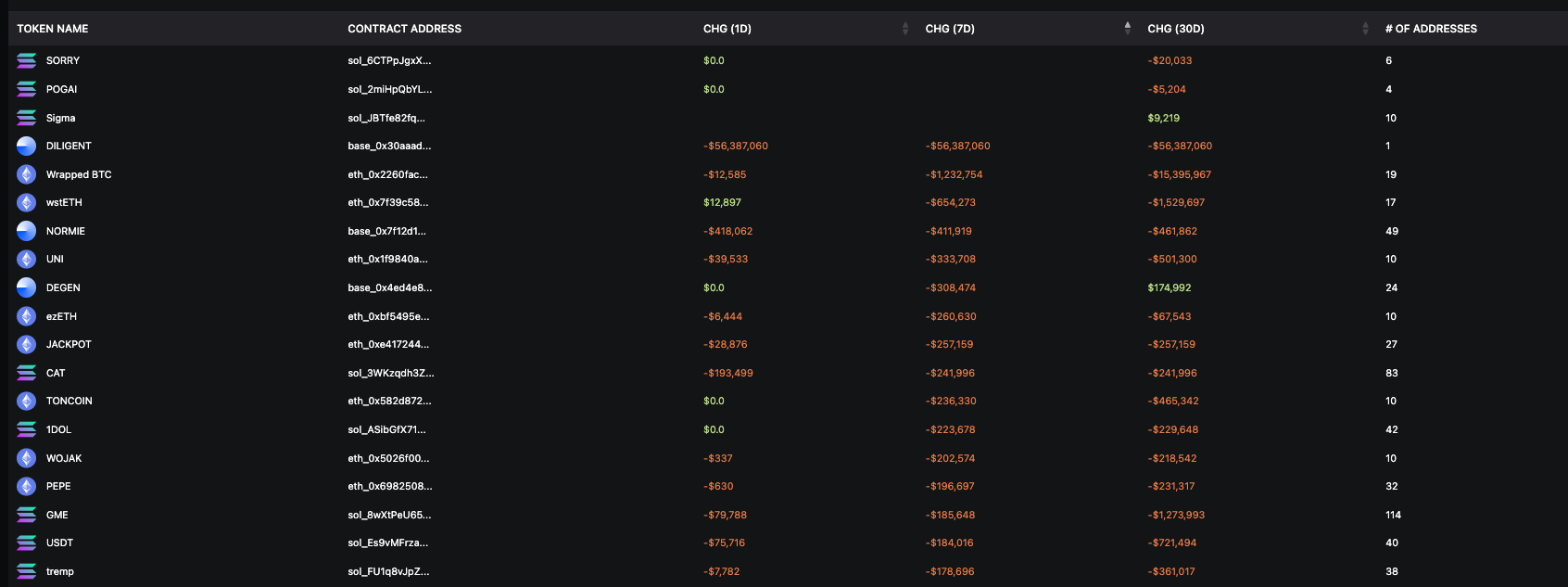Click contract address eth_0x1f9840a...

pos(387,259)
